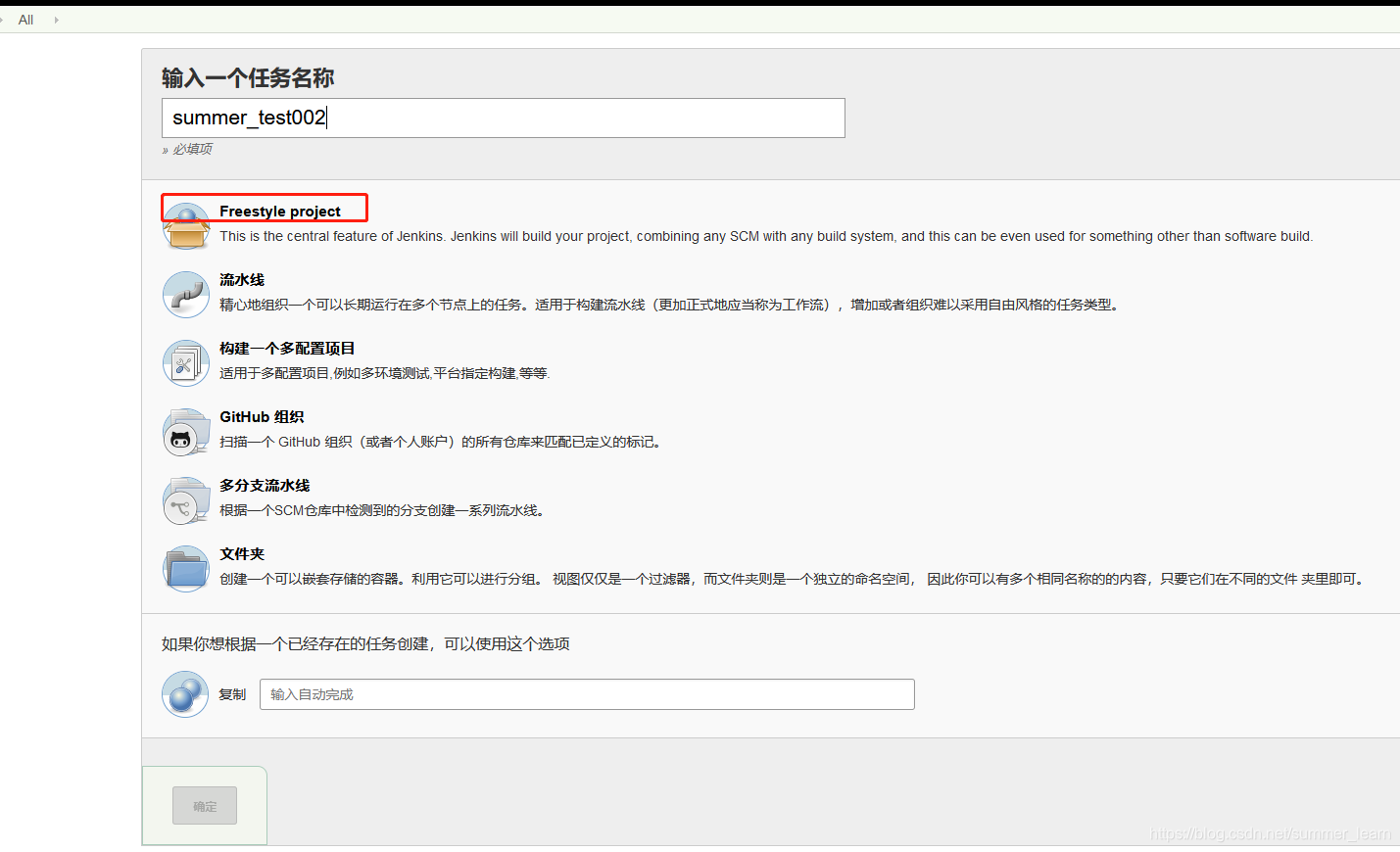Click the 确定 confirm button
Image resolution: width=1400 pixels, height=852 pixels.
(x=205, y=805)
